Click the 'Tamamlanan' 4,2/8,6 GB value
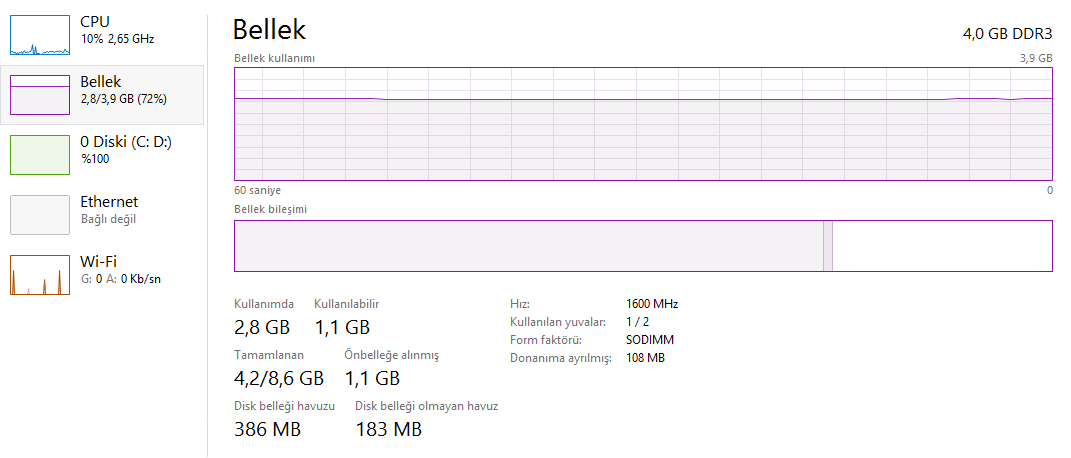1071x458 pixels. point(279,378)
